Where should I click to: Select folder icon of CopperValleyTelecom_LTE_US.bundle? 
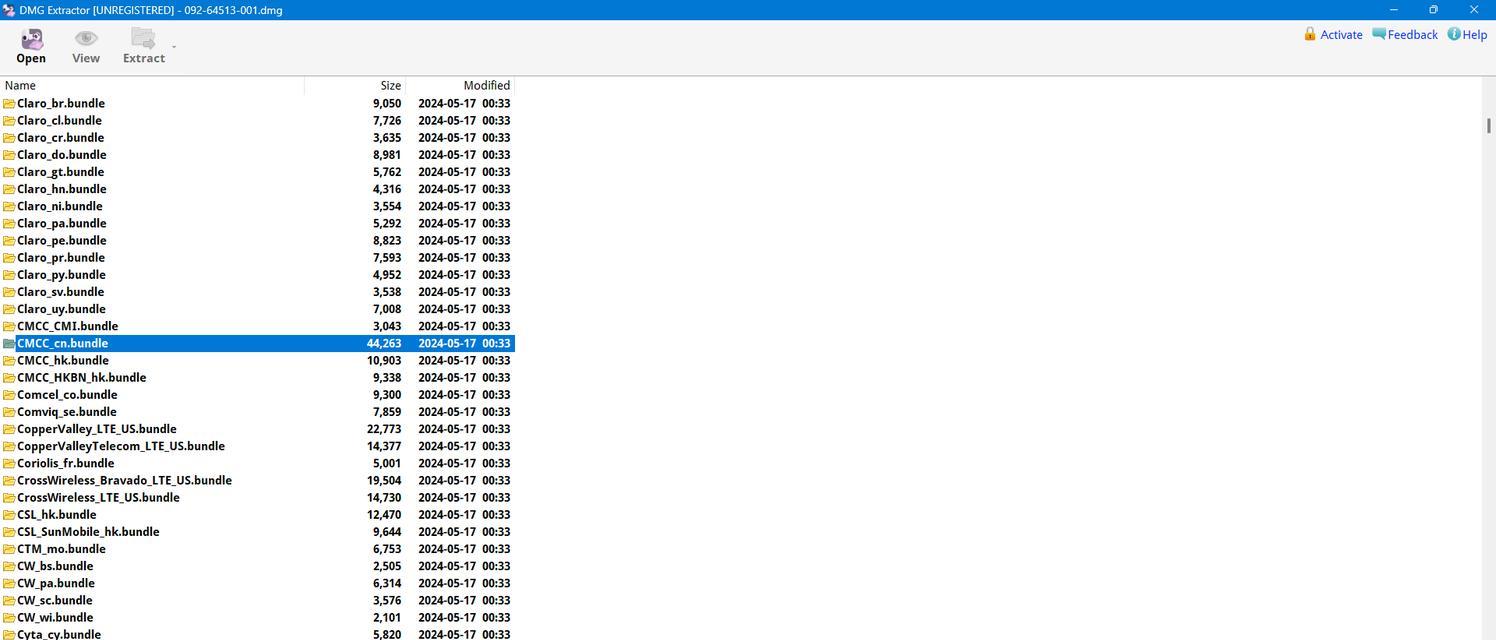point(9,446)
